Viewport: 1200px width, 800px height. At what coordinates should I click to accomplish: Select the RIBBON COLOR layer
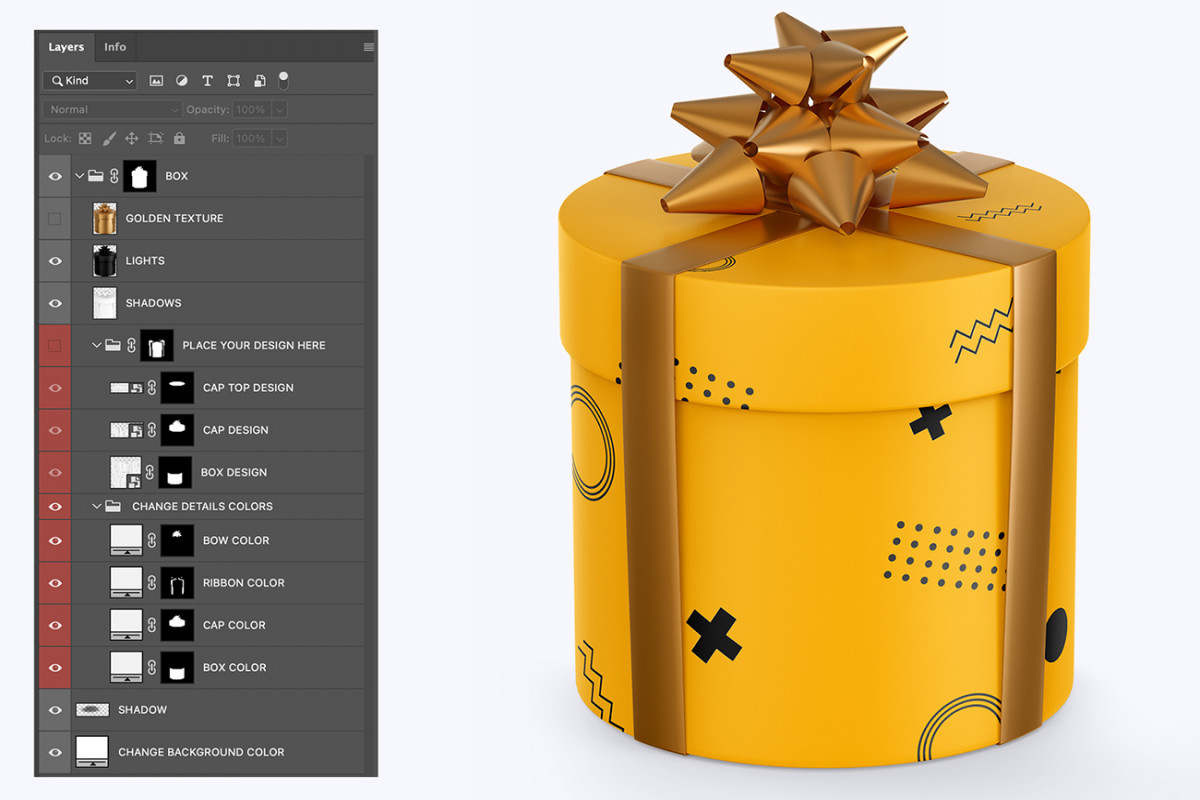tap(243, 583)
